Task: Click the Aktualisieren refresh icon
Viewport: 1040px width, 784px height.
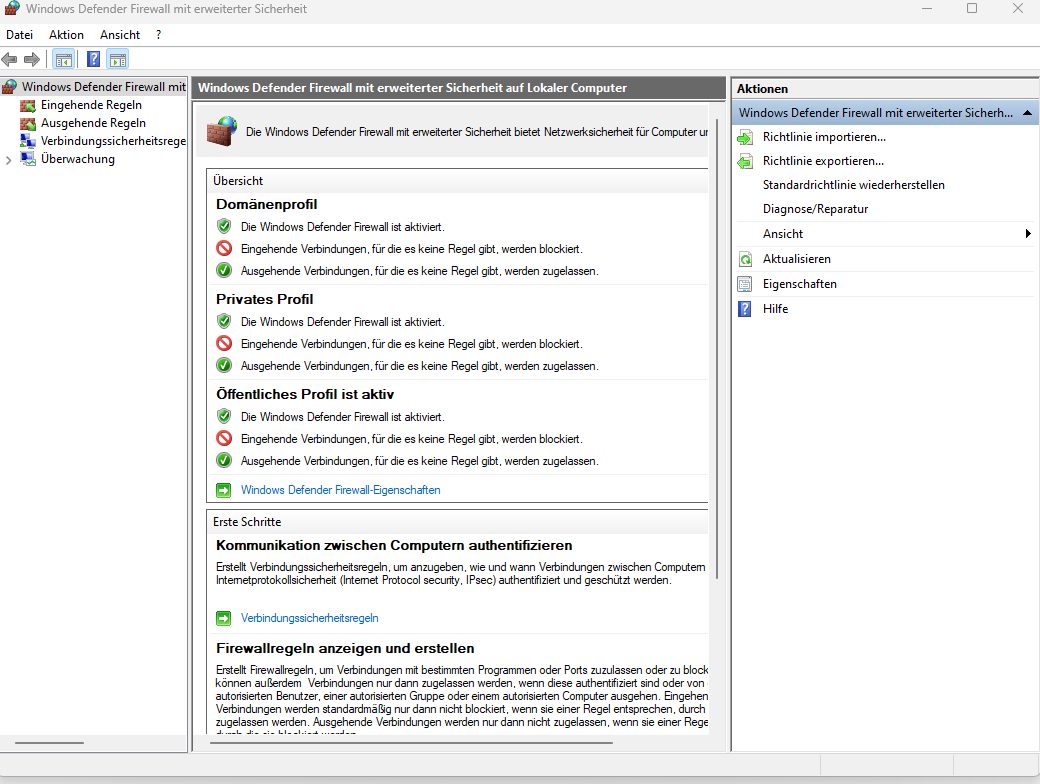Action: tap(745, 259)
